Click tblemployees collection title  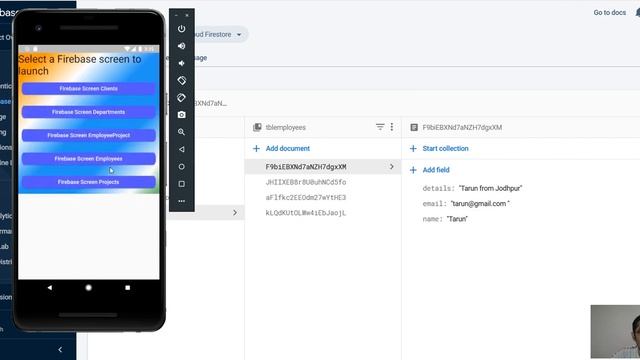click(286, 127)
